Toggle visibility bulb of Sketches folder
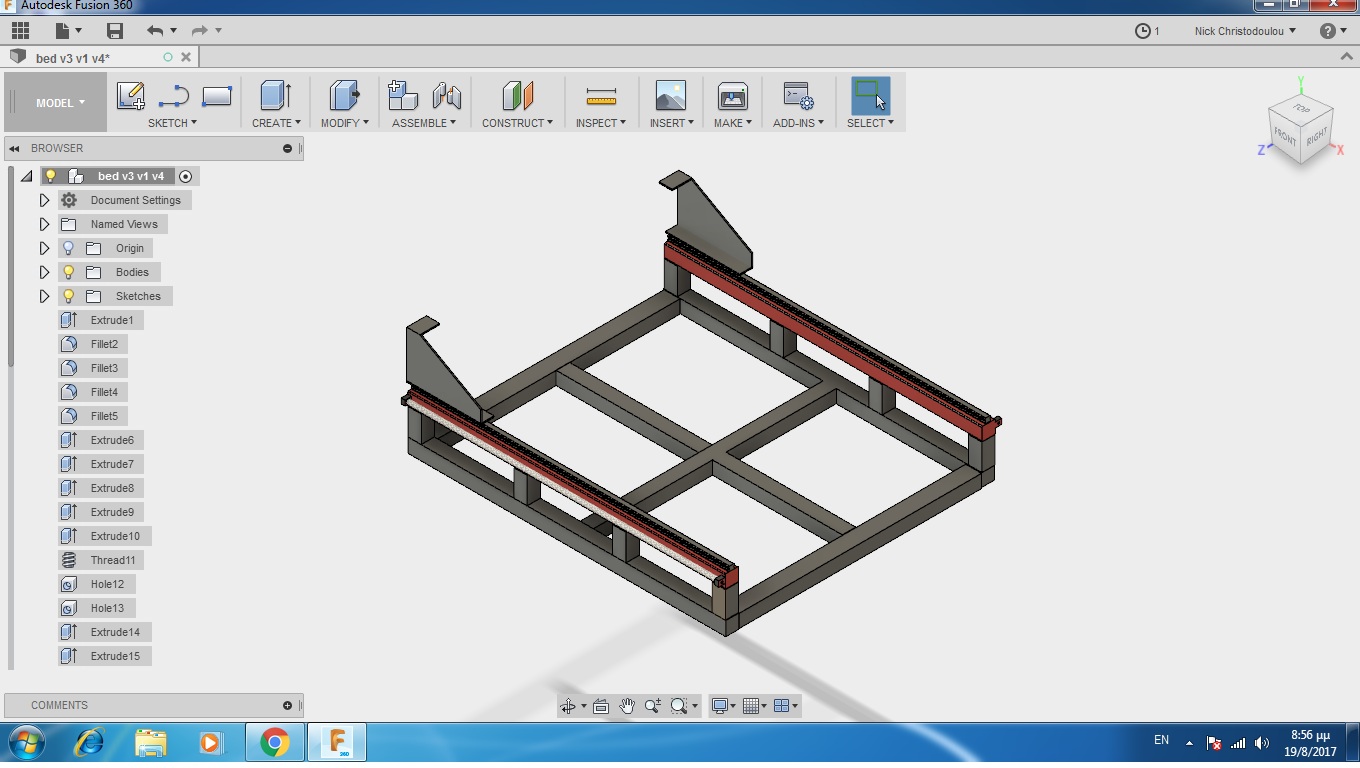1360x768 pixels. coord(69,296)
